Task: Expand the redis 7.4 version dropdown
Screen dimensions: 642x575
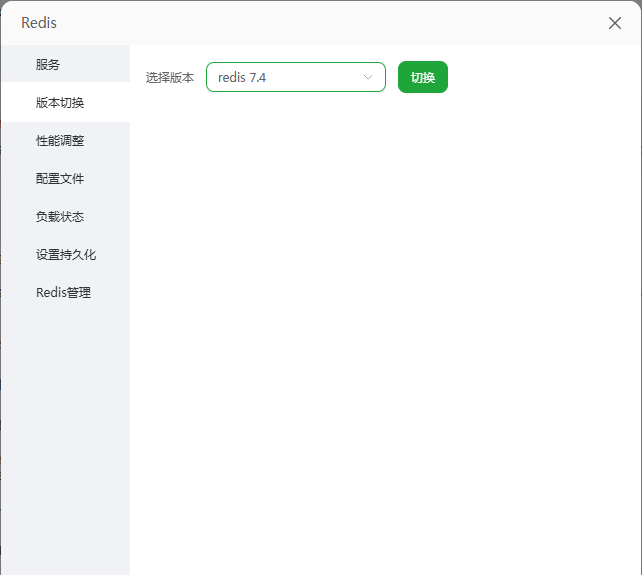Action: [296, 77]
